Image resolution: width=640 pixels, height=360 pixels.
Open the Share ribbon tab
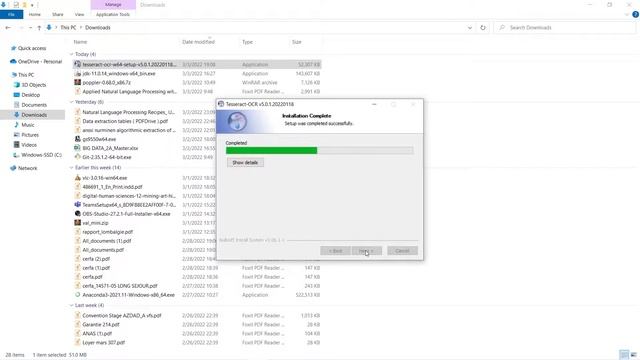58,14
